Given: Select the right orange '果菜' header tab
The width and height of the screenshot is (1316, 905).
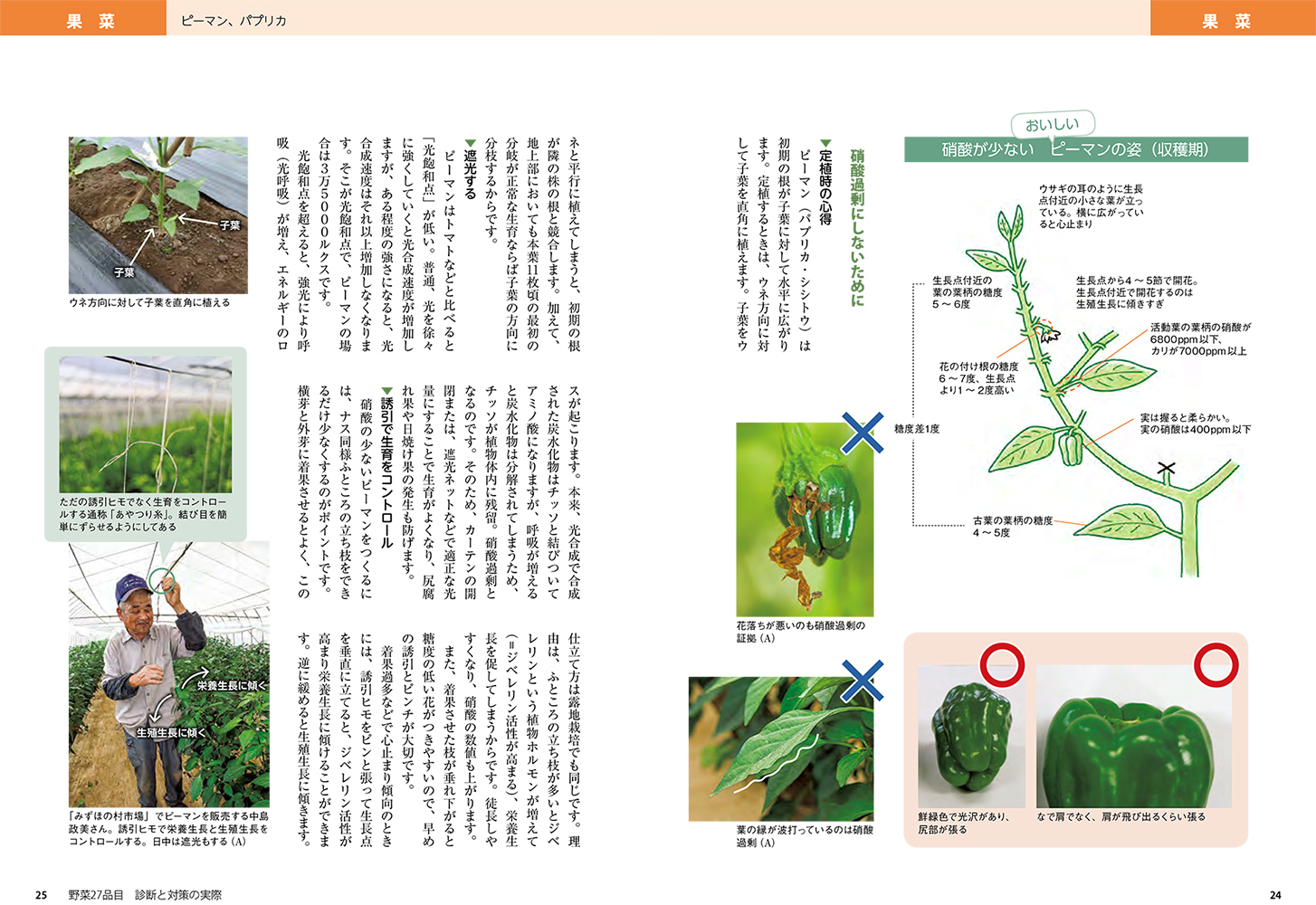Looking at the screenshot, I should coord(1233,18).
